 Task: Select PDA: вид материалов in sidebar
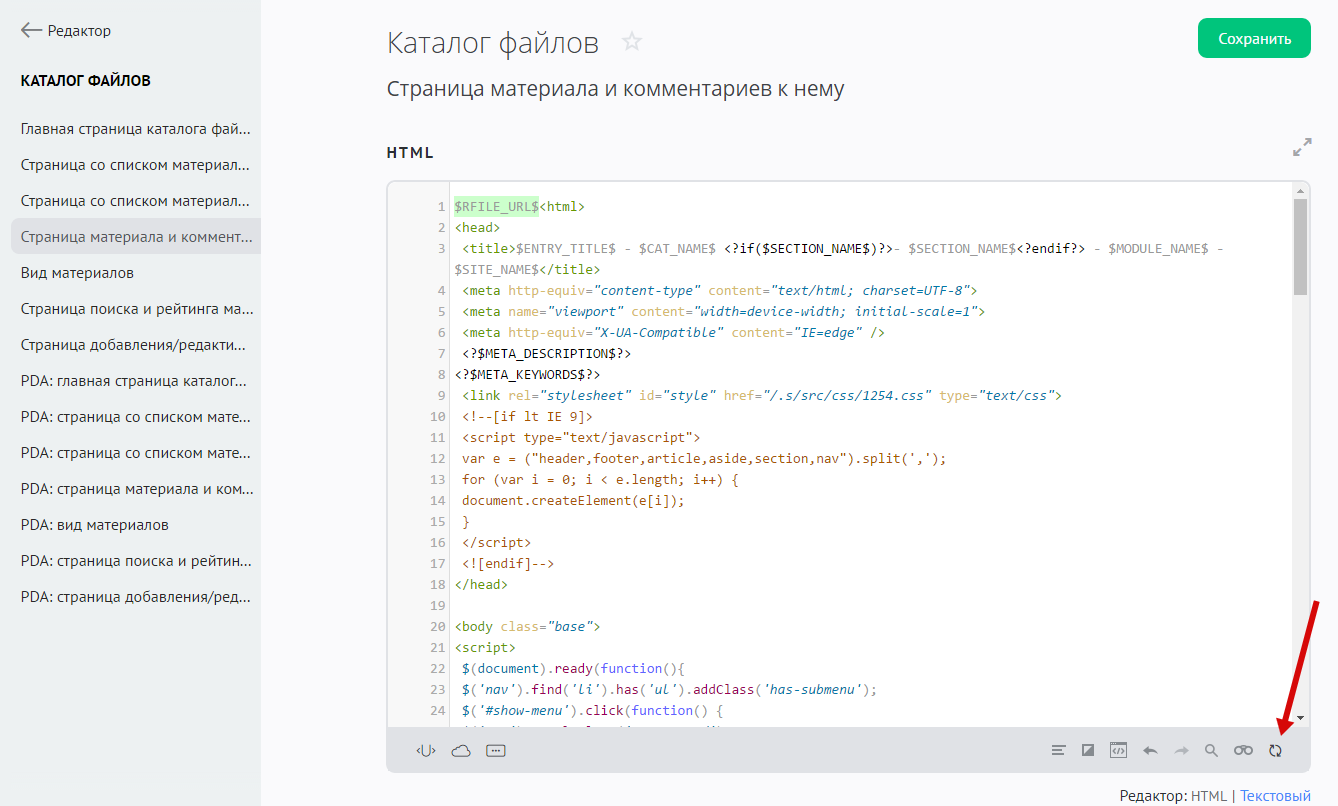[x=94, y=525]
